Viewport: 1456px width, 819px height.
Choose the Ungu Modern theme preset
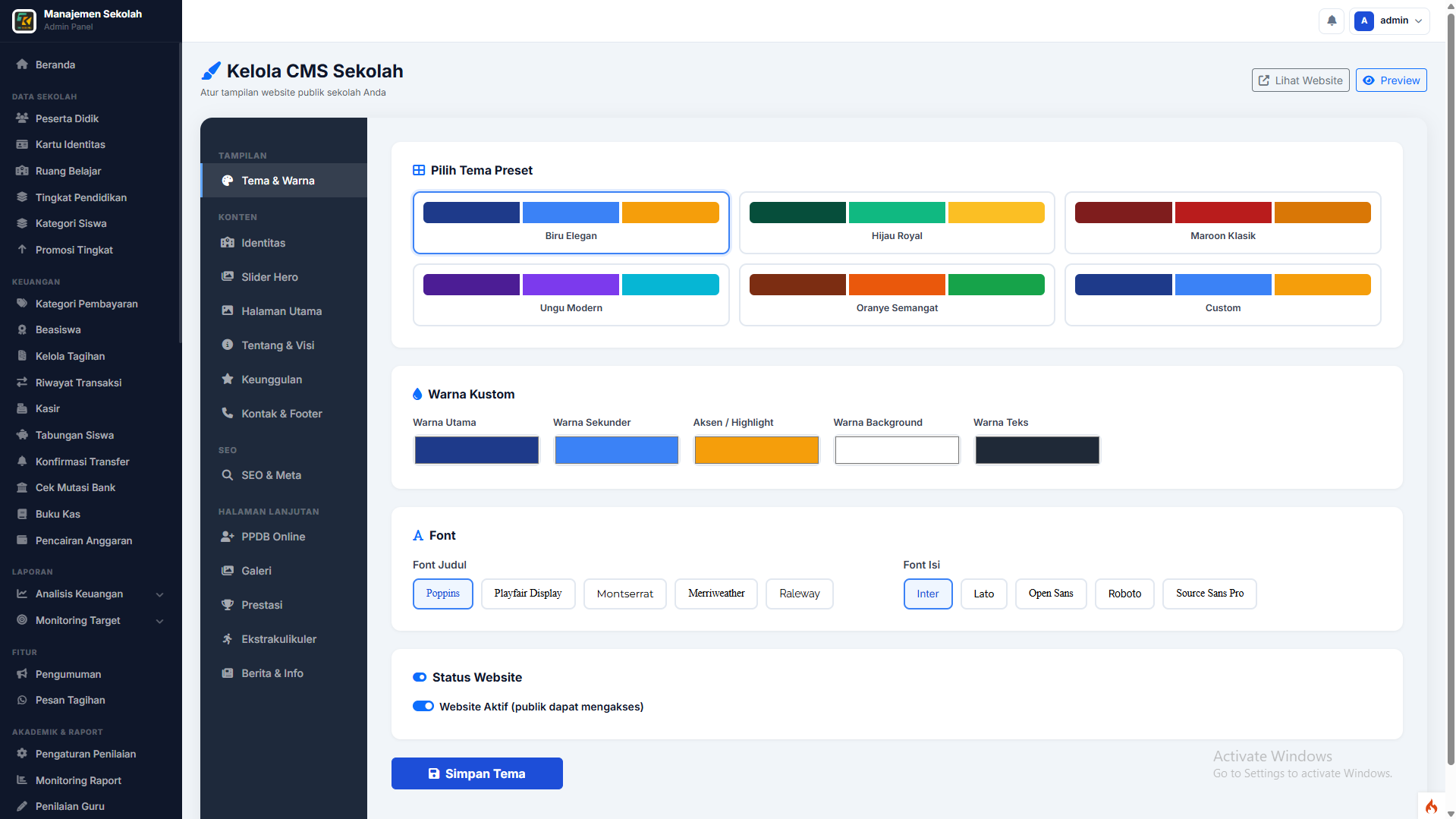(571, 295)
